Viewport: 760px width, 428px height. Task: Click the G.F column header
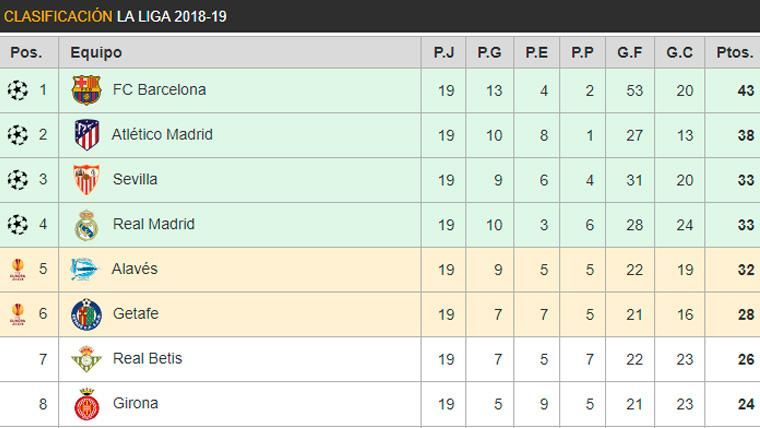click(630, 52)
